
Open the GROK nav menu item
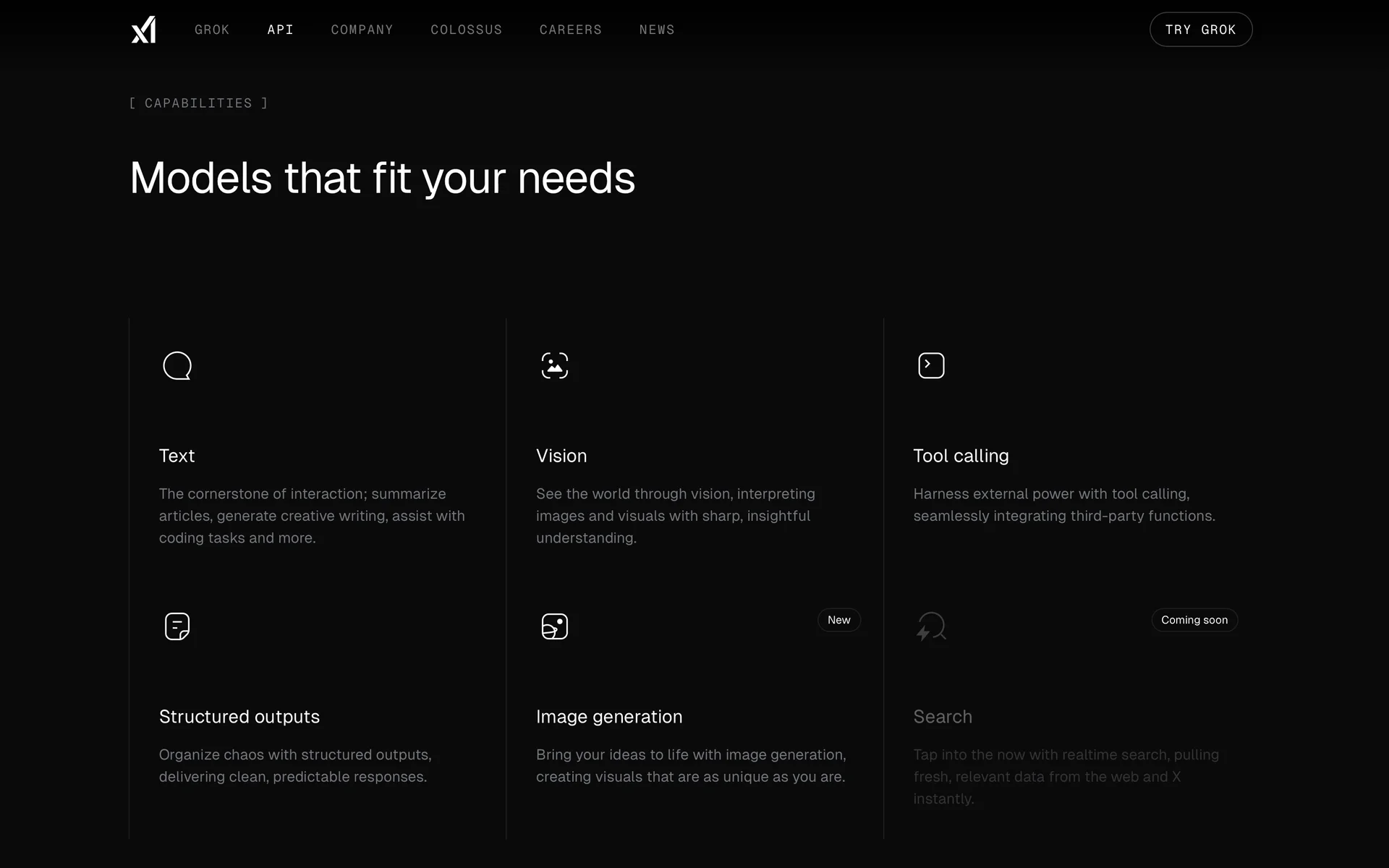(x=212, y=30)
